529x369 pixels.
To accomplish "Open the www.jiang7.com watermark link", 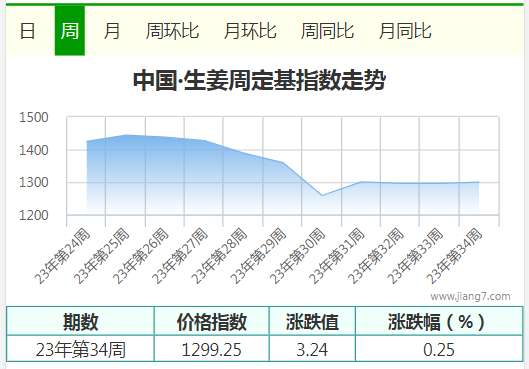I will tap(470, 296).
